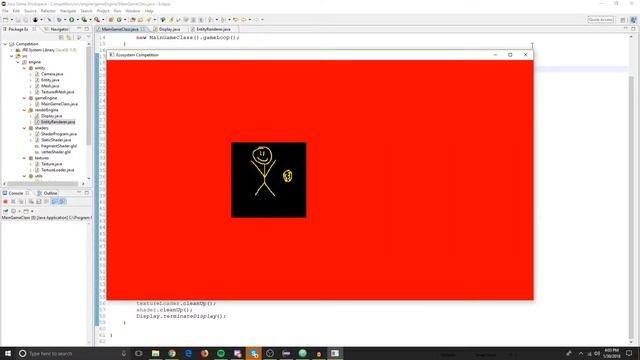
Task: Open the File menu
Action: (5, 11)
